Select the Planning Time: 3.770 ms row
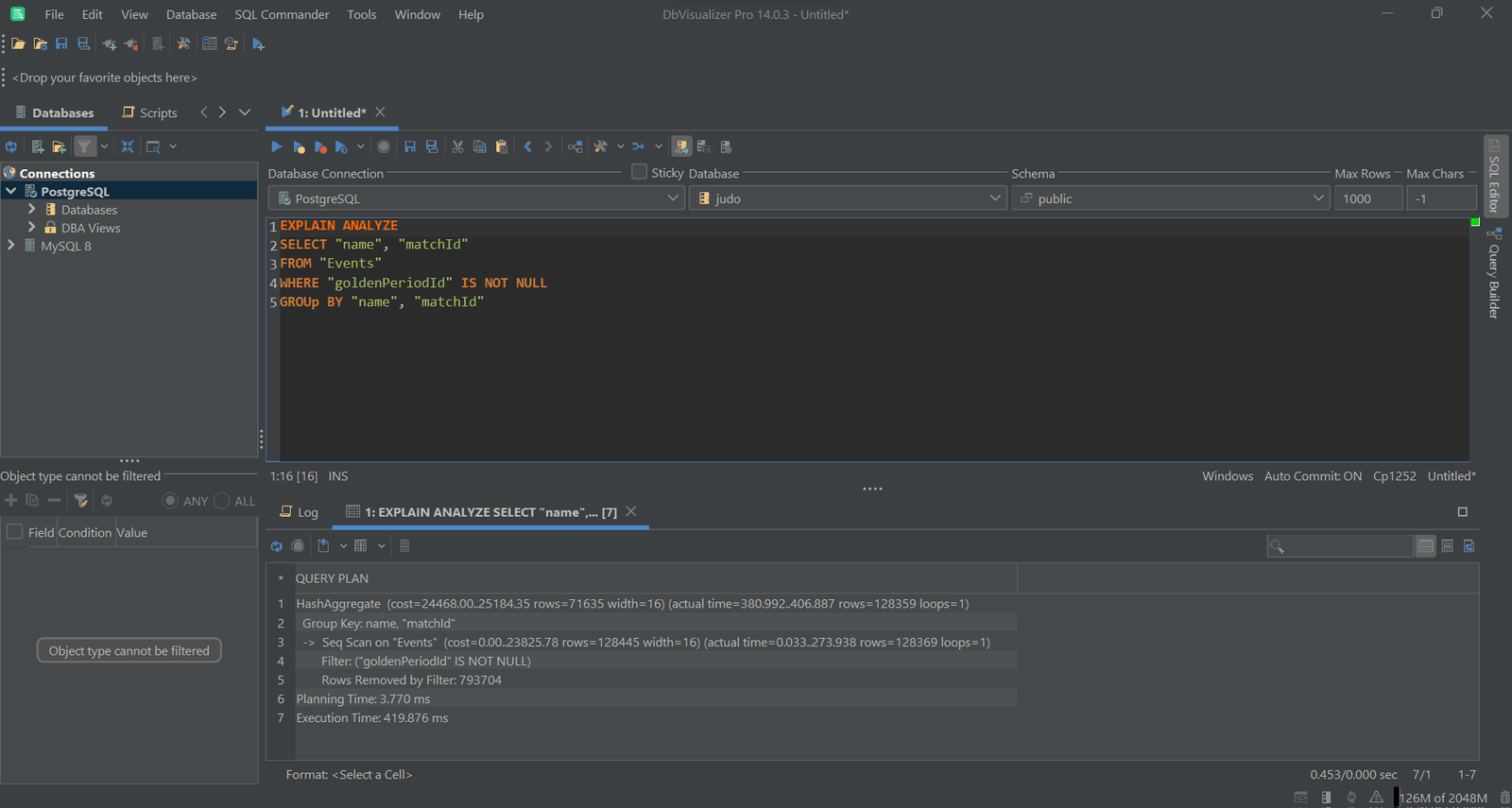 tap(656, 699)
